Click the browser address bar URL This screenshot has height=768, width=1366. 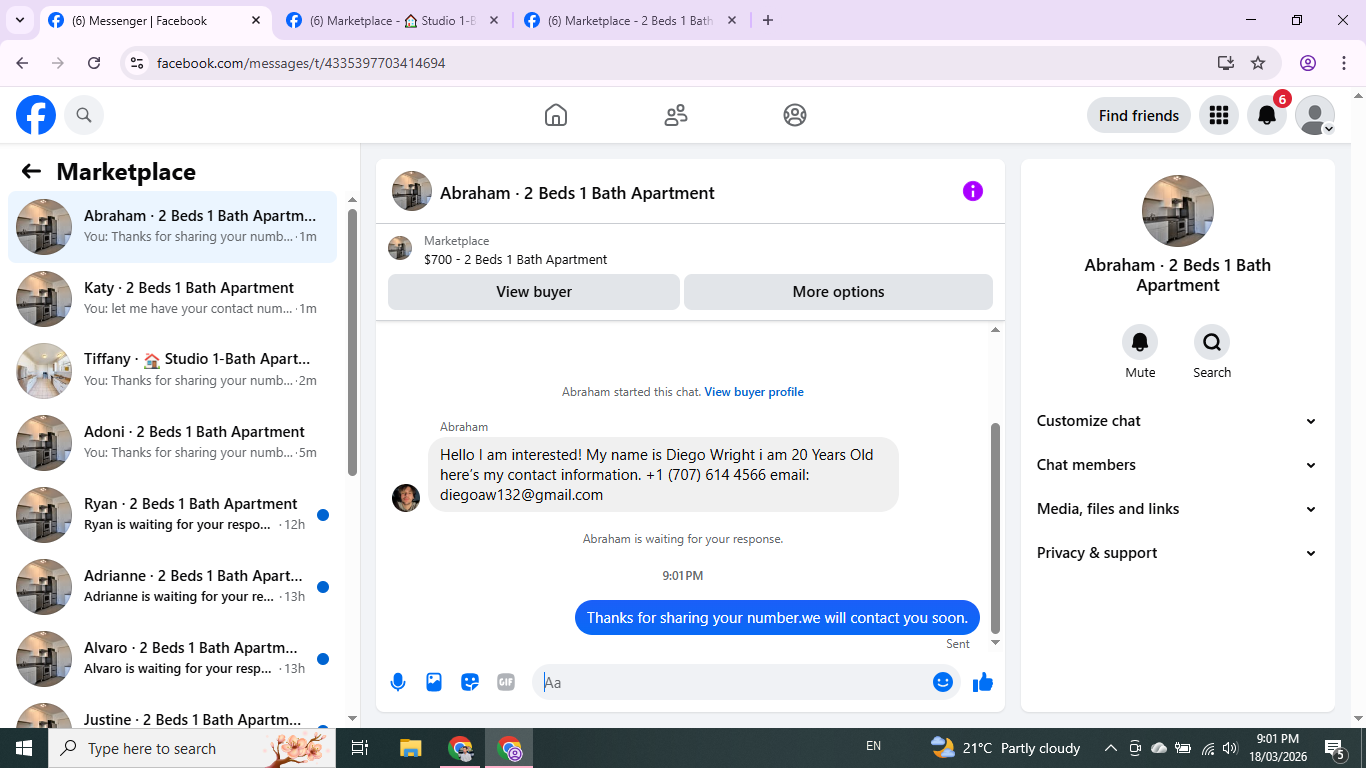301,63
